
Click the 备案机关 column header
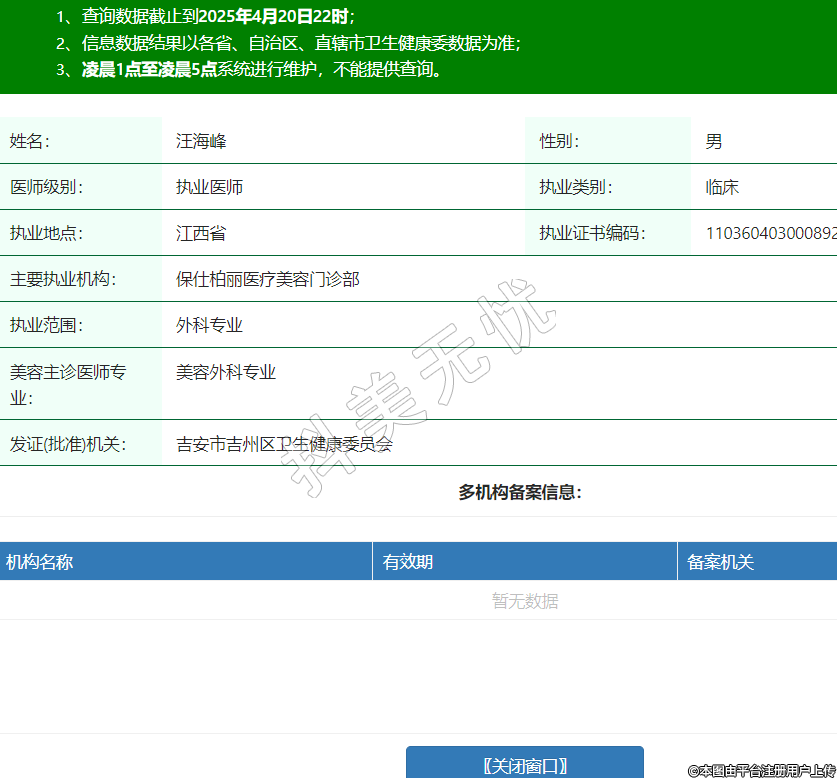pos(721,562)
